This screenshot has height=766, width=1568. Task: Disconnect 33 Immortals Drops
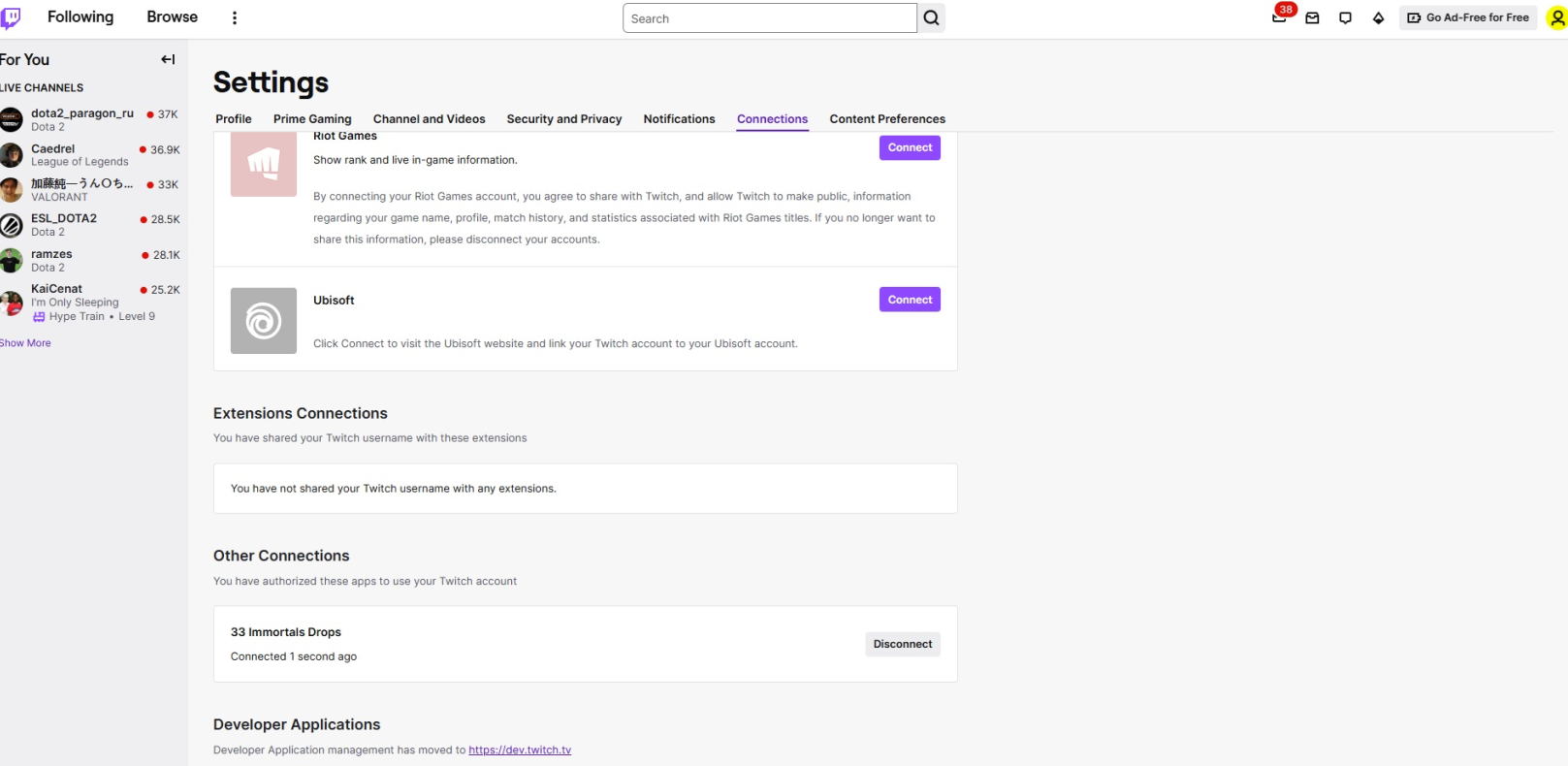coord(902,644)
